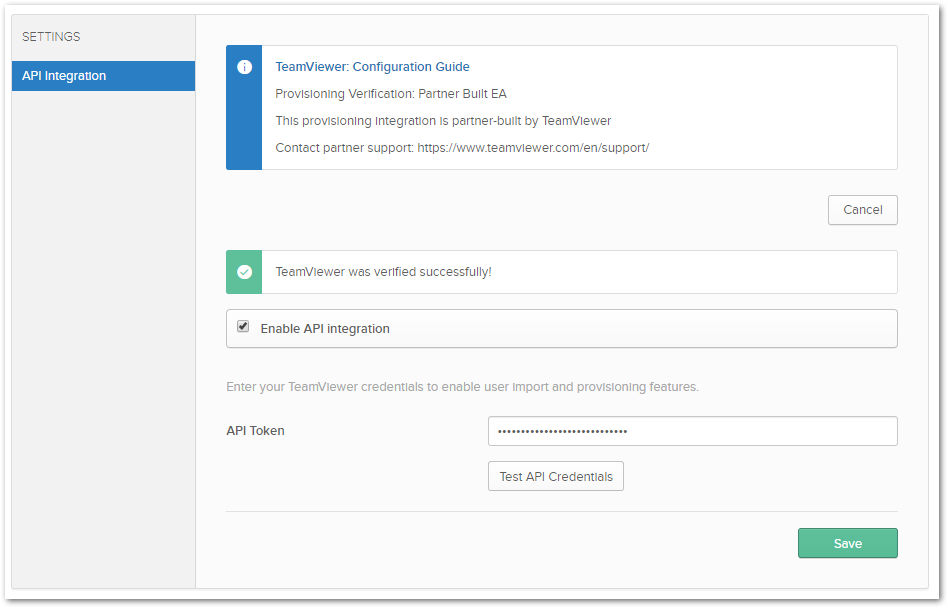Click the SETTINGS sidebar heading
Image resolution: width=948 pixels, height=608 pixels.
pyautogui.click(x=51, y=36)
